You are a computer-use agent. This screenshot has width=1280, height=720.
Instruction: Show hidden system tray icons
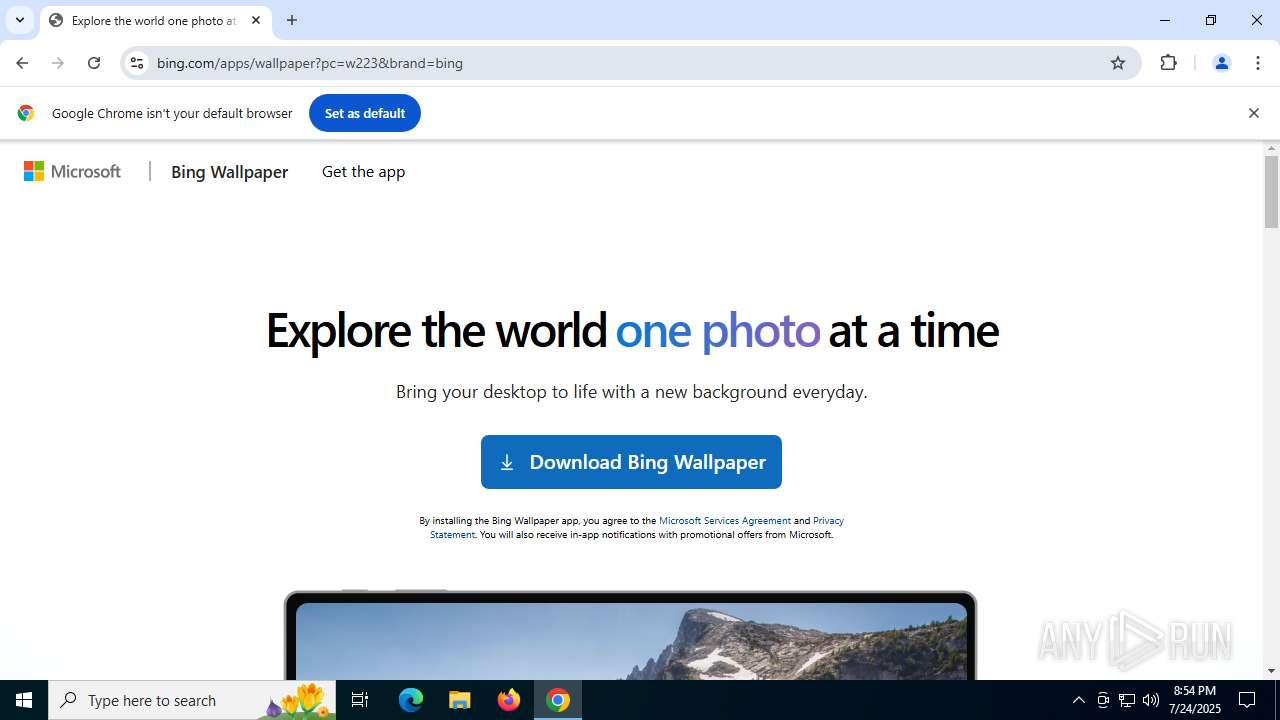(x=1078, y=700)
